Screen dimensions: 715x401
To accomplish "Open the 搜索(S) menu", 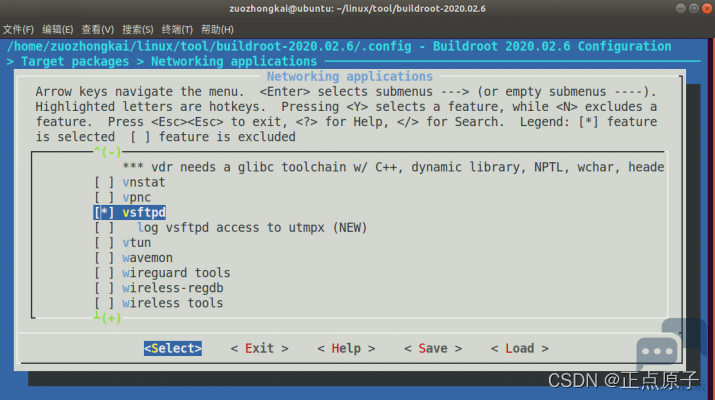I will click(x=138, y=30).
